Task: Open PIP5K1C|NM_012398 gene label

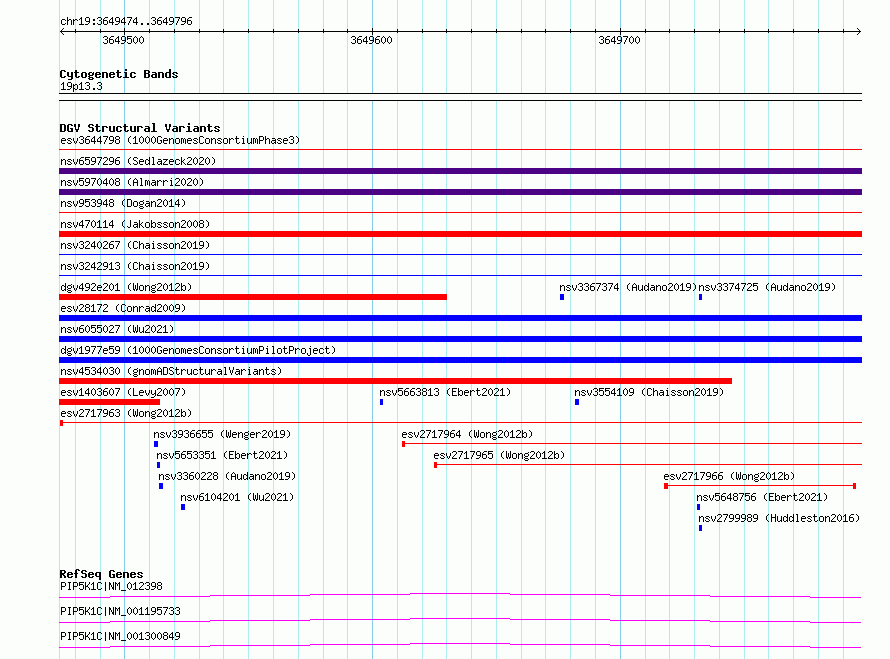Action: tap(111, 586)
